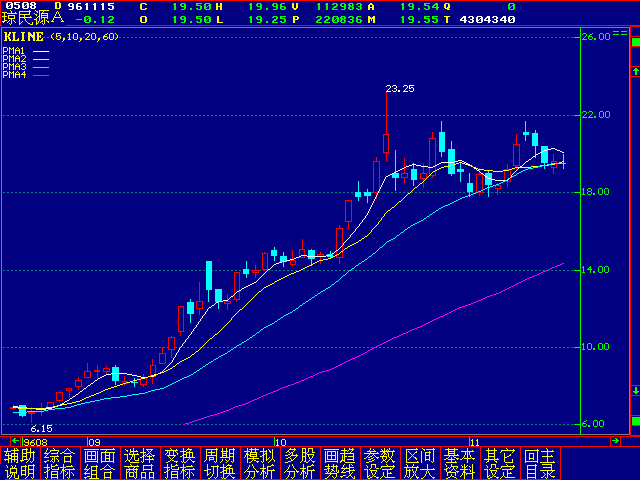Click the green down arrow on right scrollbar
Viewport: 640px width, 480px height.
coord(633,390)
